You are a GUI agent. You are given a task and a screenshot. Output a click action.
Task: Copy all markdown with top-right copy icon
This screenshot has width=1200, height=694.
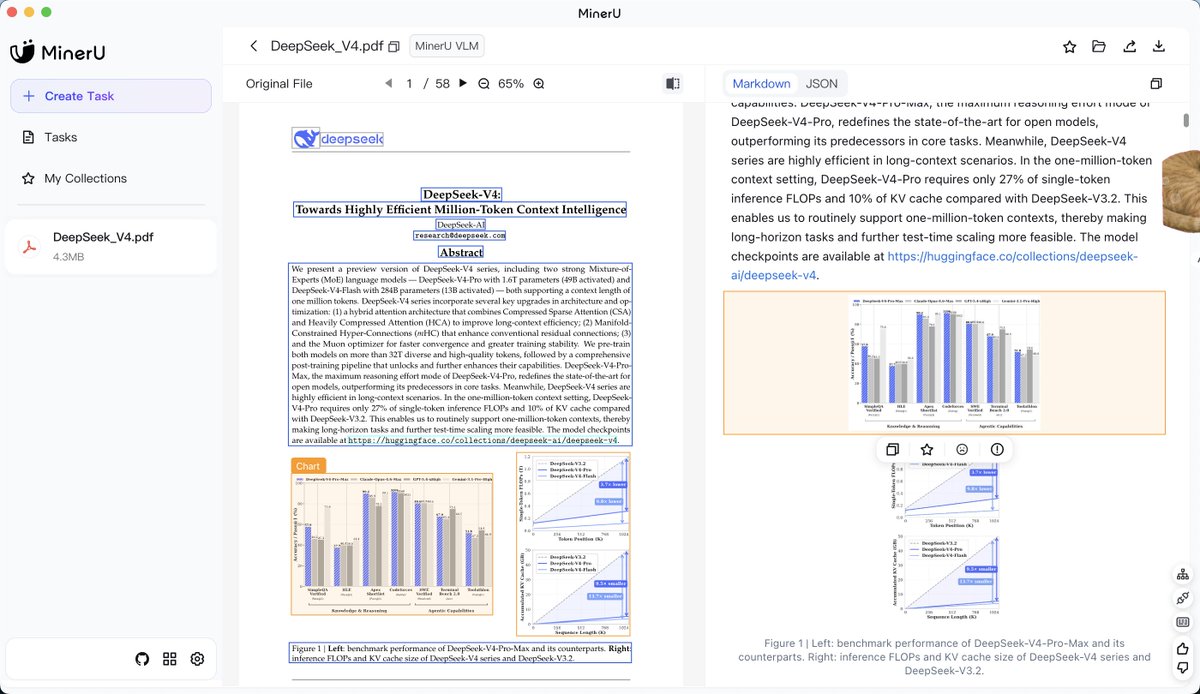[1156, 84]
